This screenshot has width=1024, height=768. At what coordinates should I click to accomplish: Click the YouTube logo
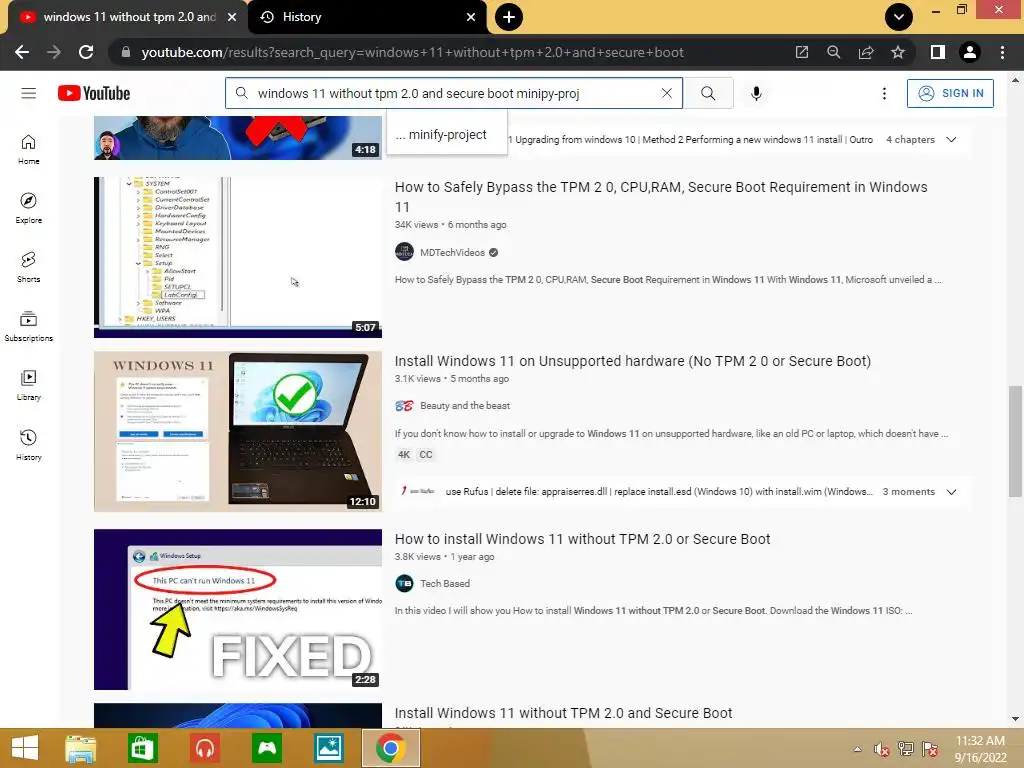click(x=94, y=93)
